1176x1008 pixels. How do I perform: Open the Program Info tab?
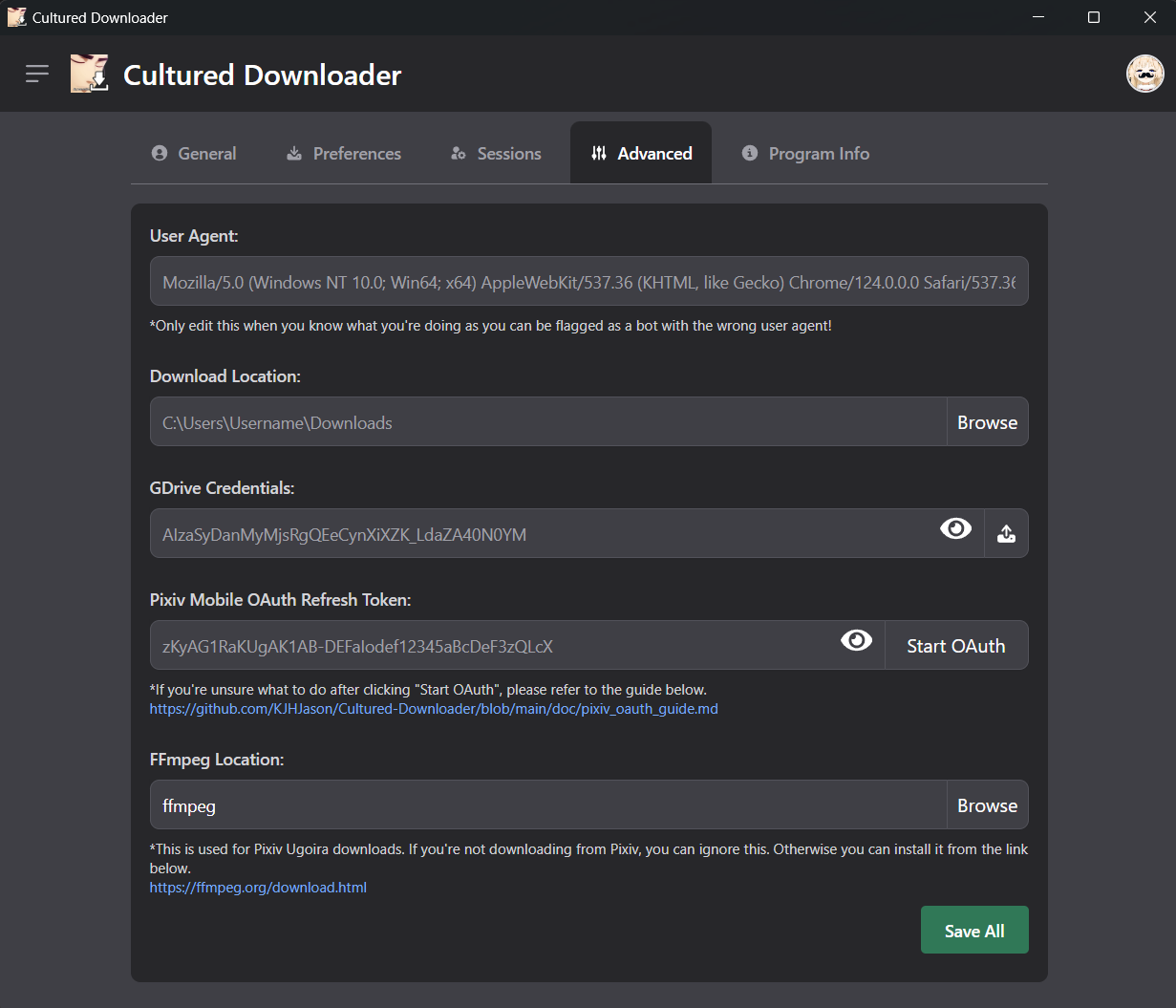(x=806, y=153)
